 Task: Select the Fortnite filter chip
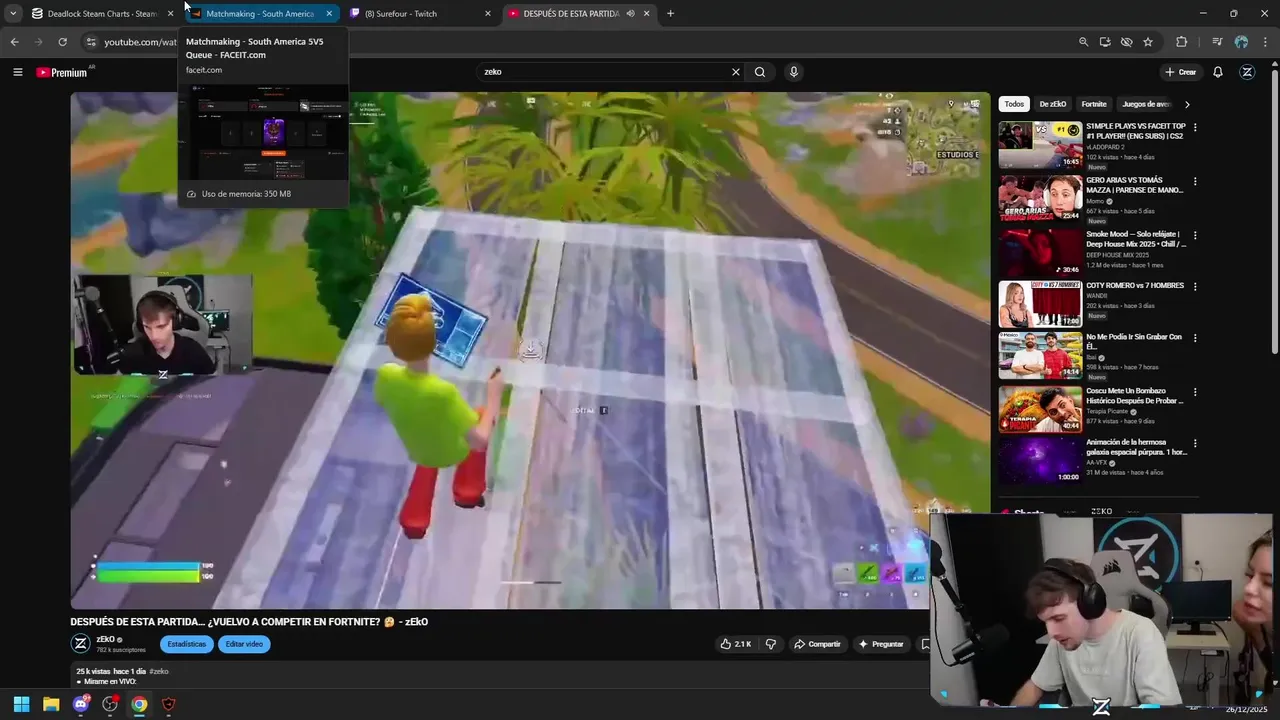1094,104
